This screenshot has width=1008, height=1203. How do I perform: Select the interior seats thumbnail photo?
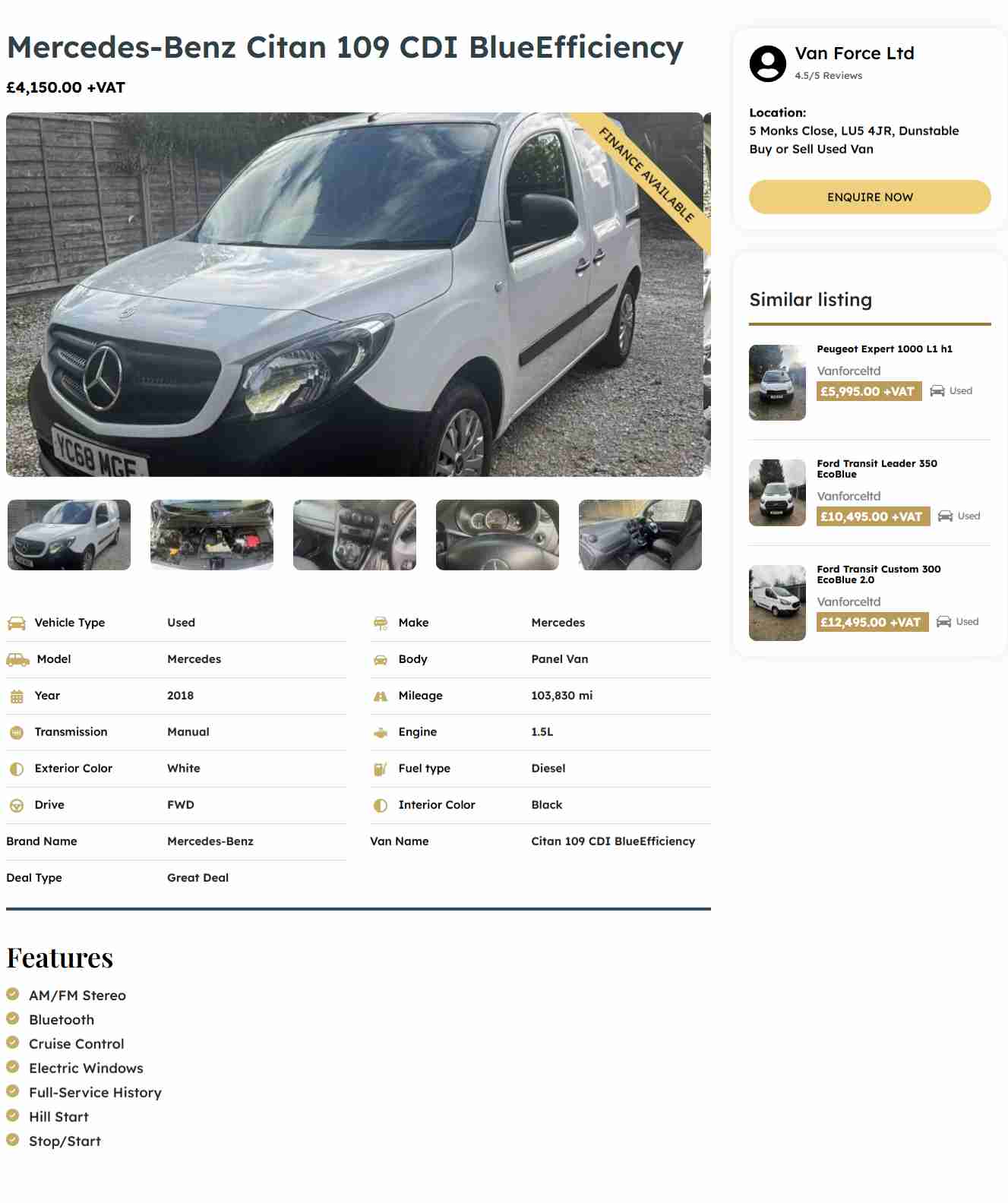640,535
